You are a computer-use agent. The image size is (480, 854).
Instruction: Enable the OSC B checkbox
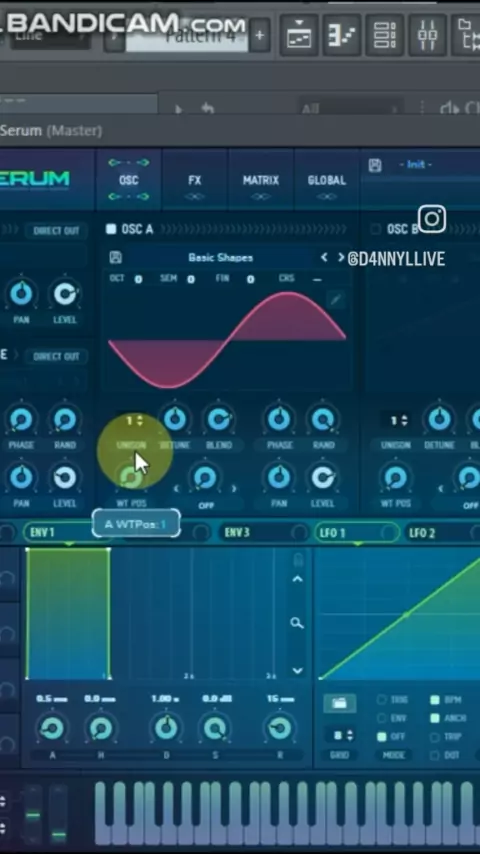[375, 229]
